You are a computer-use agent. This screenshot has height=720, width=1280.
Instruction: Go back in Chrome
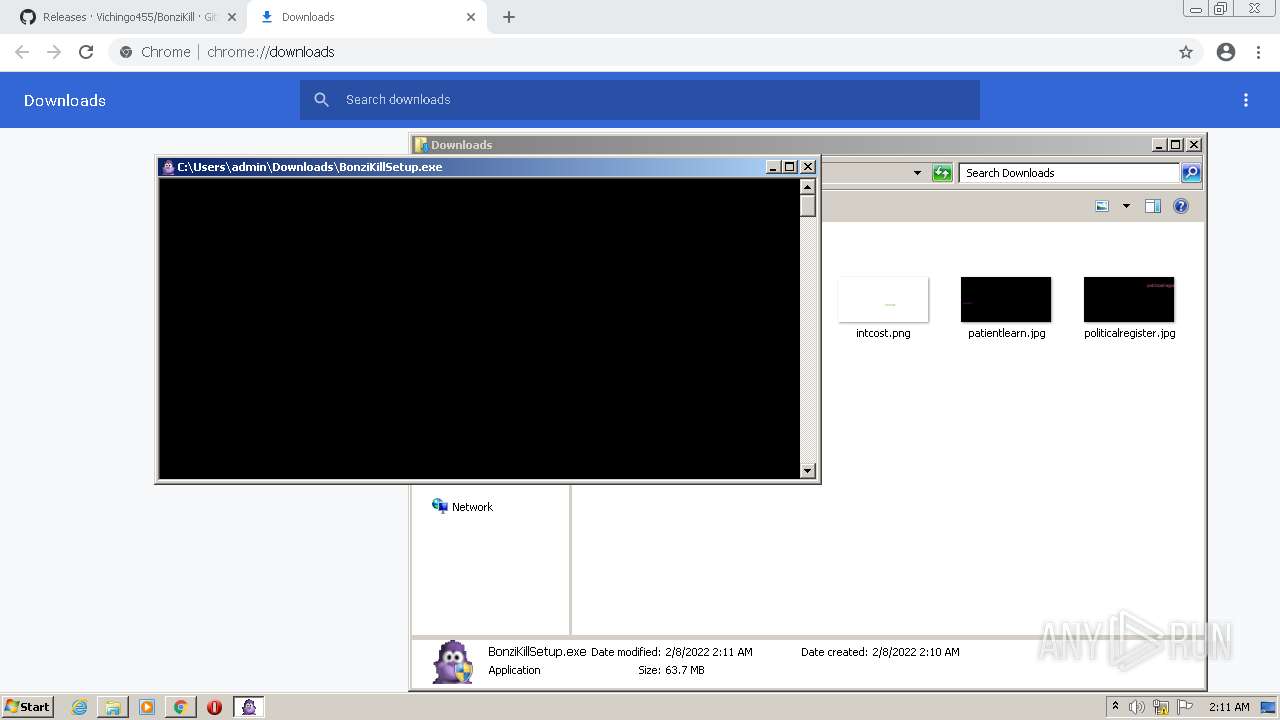pyautogui.click(x=22, y=52)
